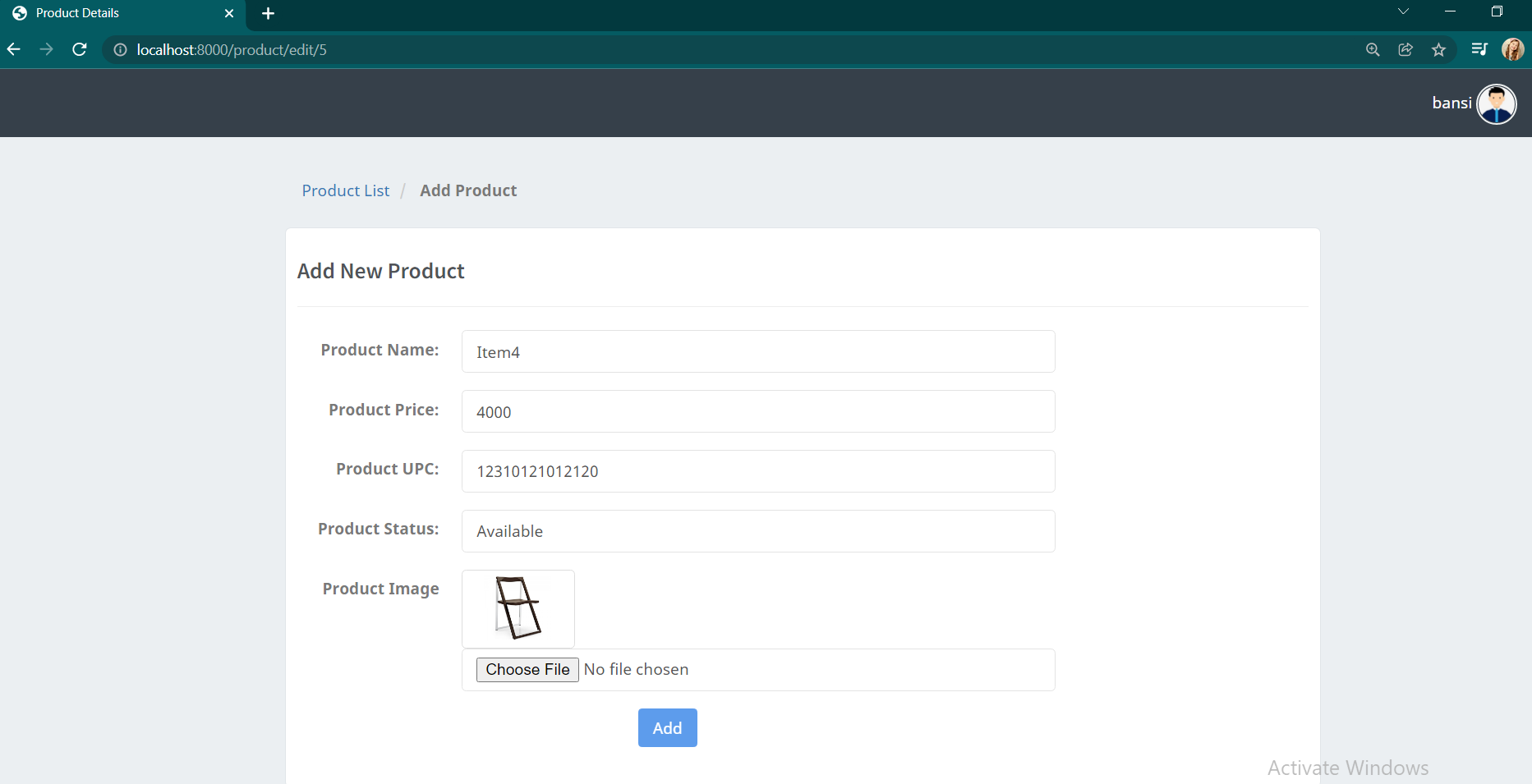Screen dimensions: 1532x784
Task: Click the chair product image thumbnail
Action: (x=518, y=608)
